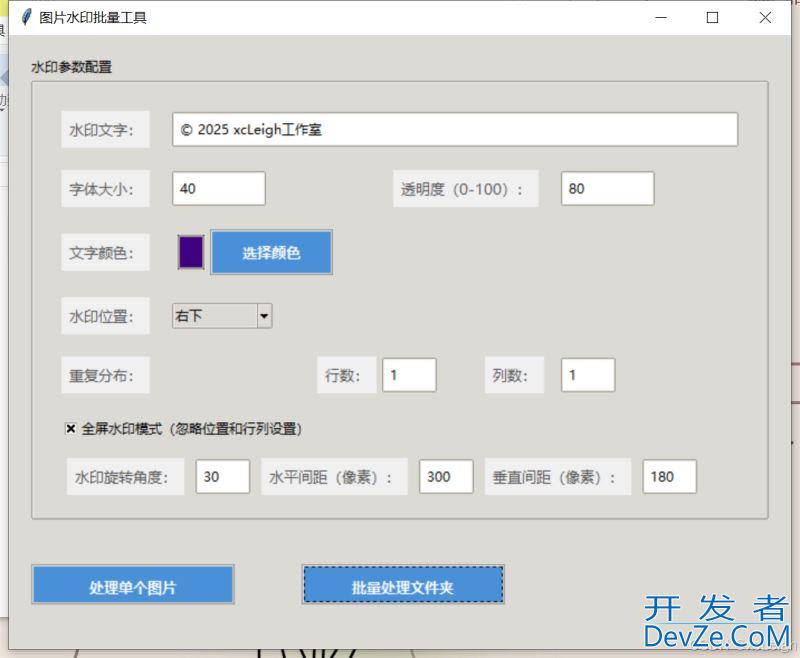Select the 透明度 input field showing 80
Viewport: 800px width, 658px height.
607,188
